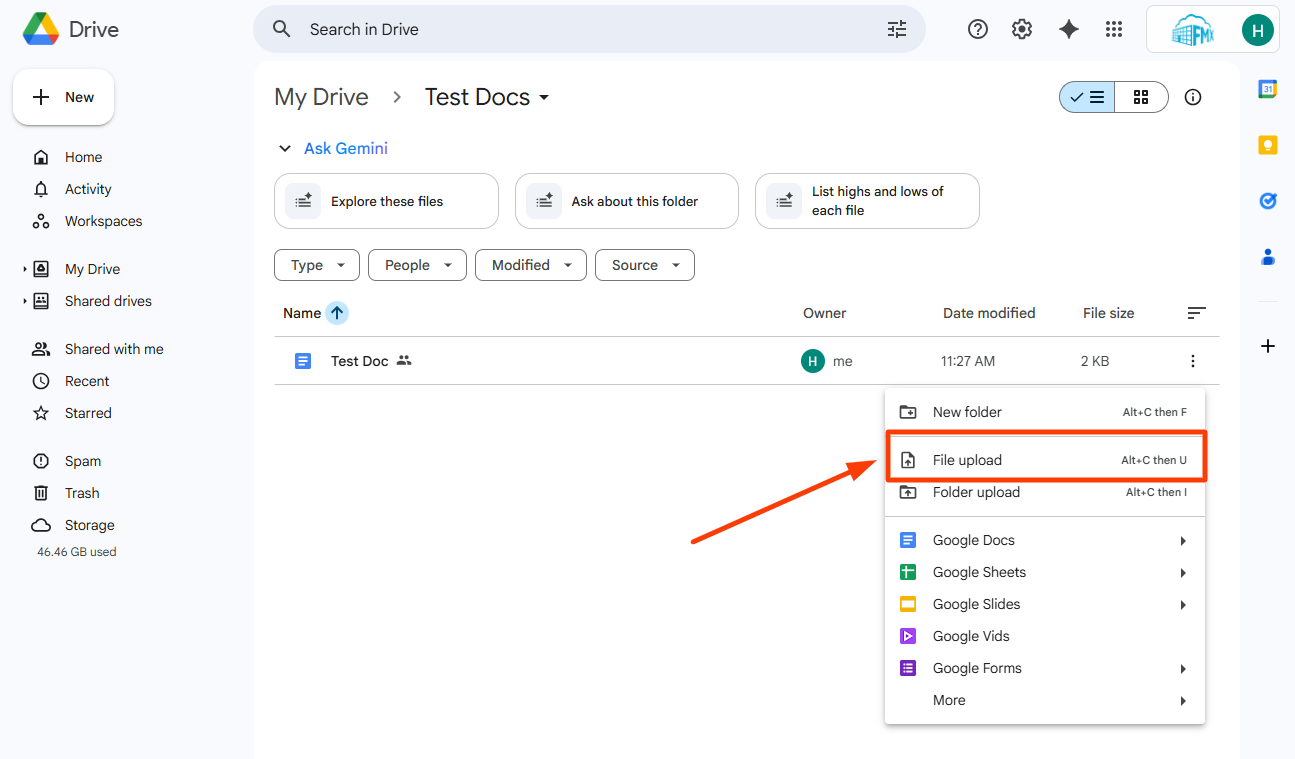
Task: Open Google Keep side panel icon
Action: (1268, 145)
